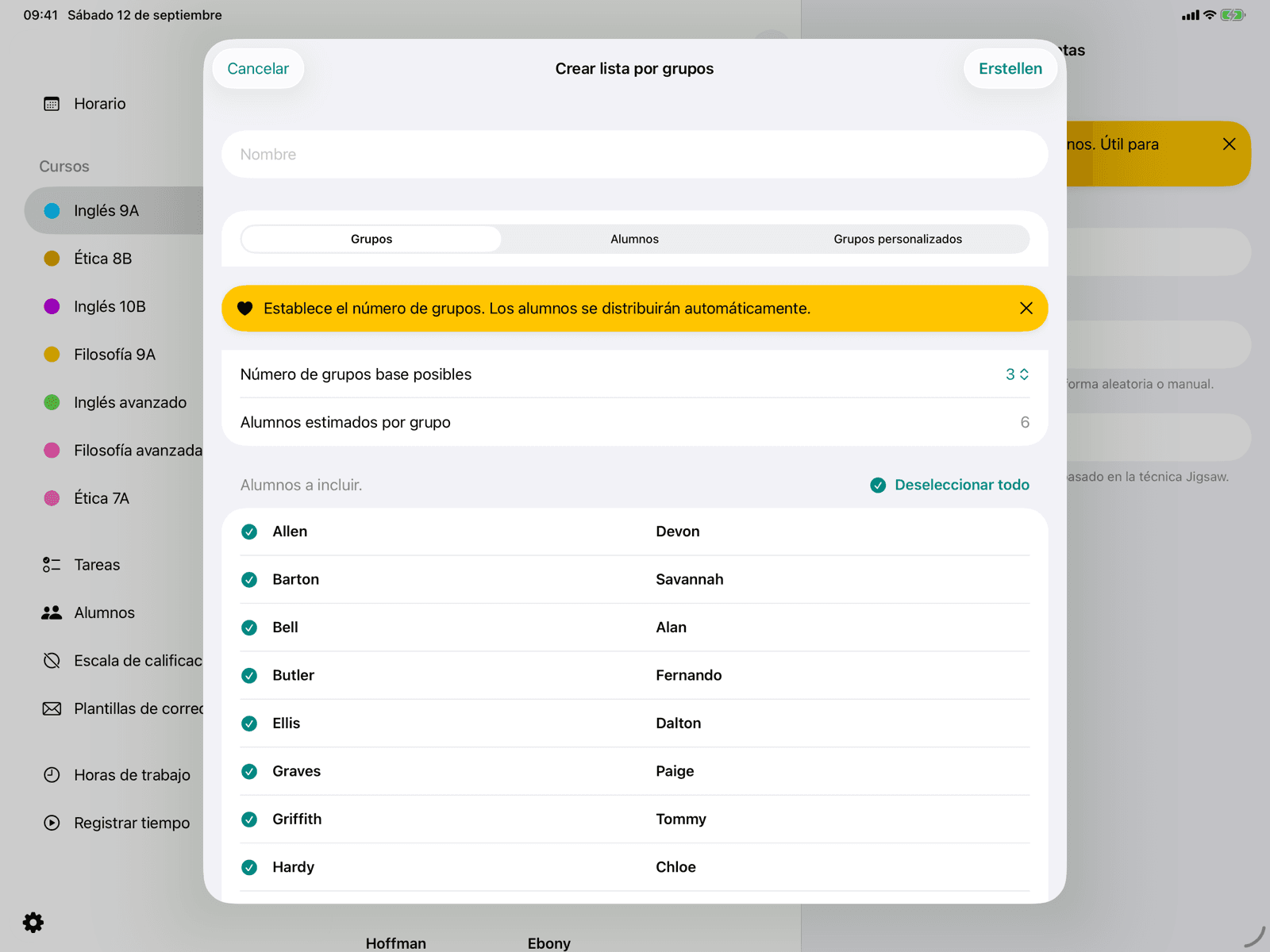Switch to Grupos personalizados segment
The width and height of the screenshot is (1270, 952).
pyautogui.click(x=898, y=239)
